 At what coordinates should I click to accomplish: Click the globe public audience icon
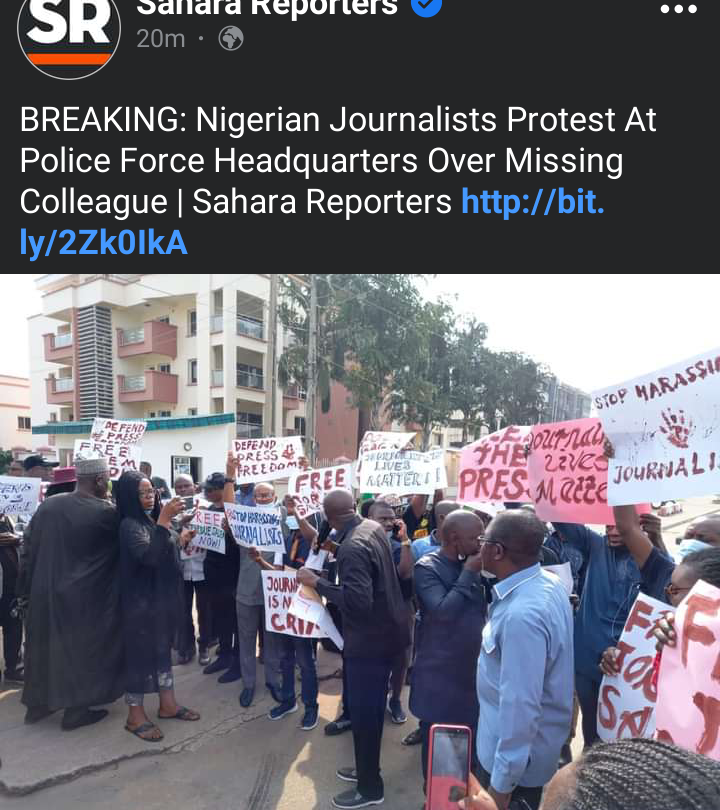click(x=231, y=38)
